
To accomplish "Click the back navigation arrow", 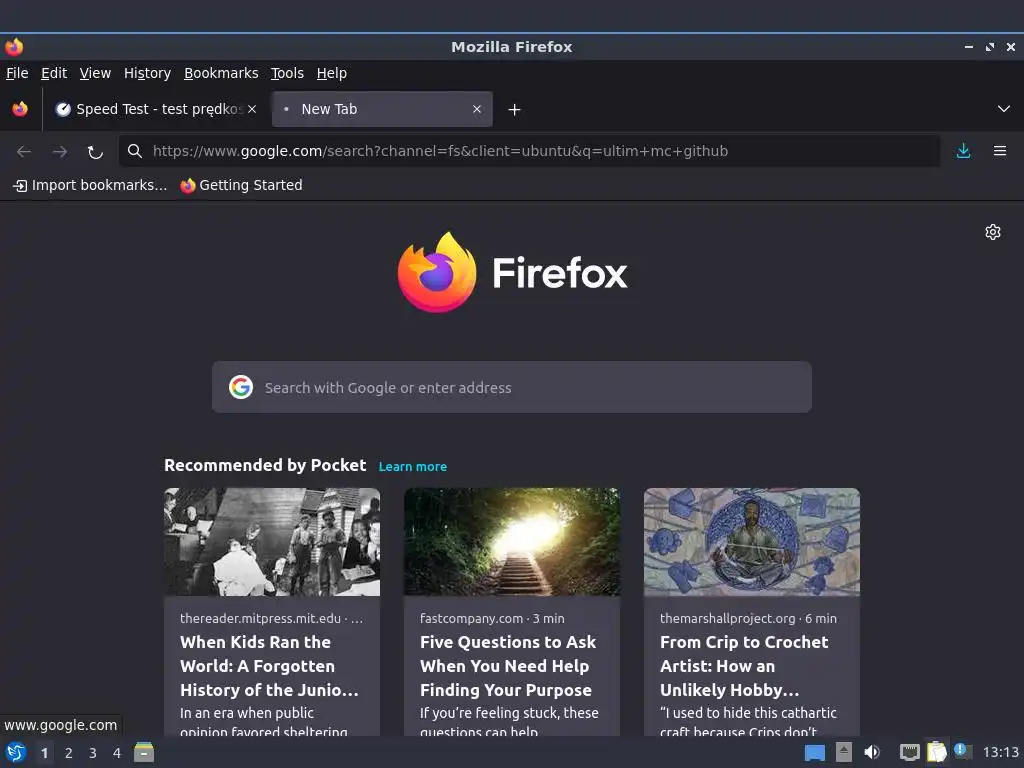I will 24,152.
